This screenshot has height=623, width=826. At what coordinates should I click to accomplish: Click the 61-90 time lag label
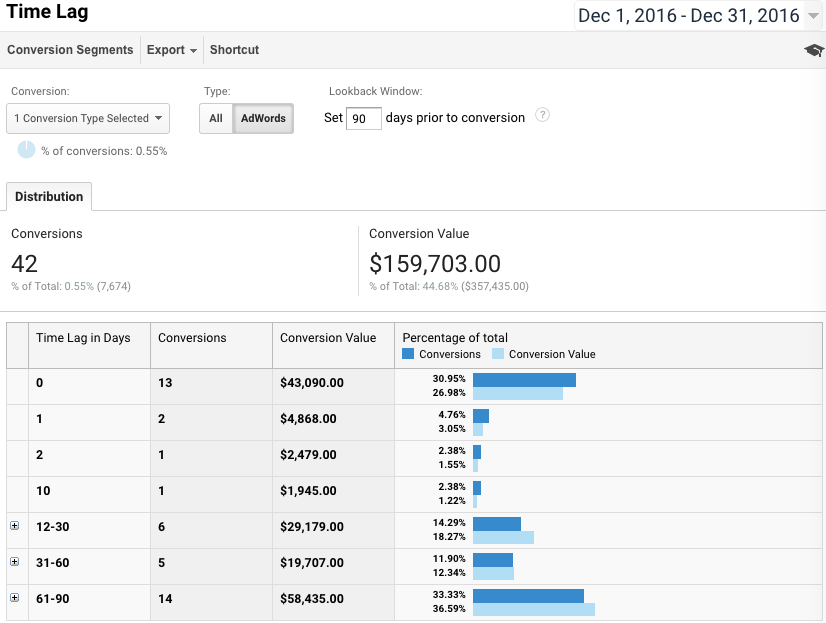(x=53, y=599)
